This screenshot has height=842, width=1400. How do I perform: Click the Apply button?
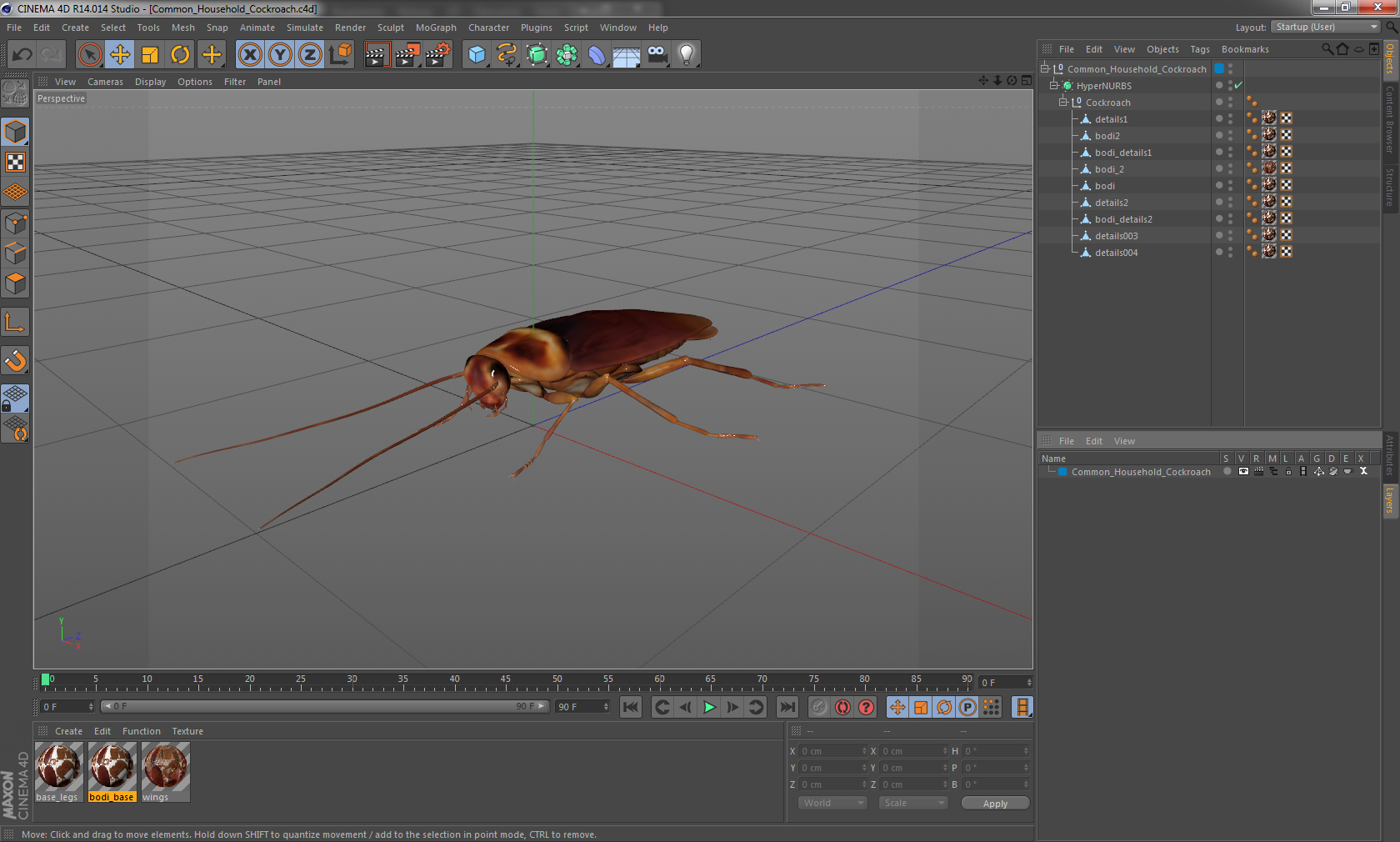[995, 804]
